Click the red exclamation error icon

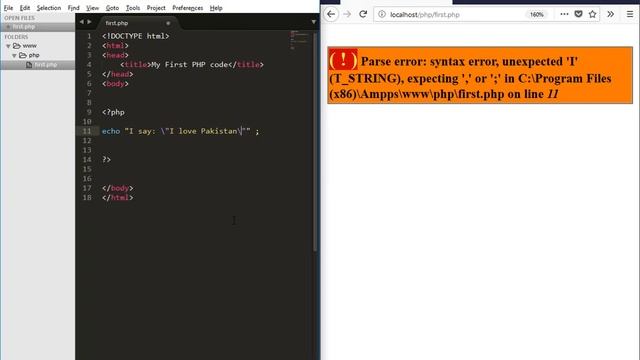(x=343, y=60)
